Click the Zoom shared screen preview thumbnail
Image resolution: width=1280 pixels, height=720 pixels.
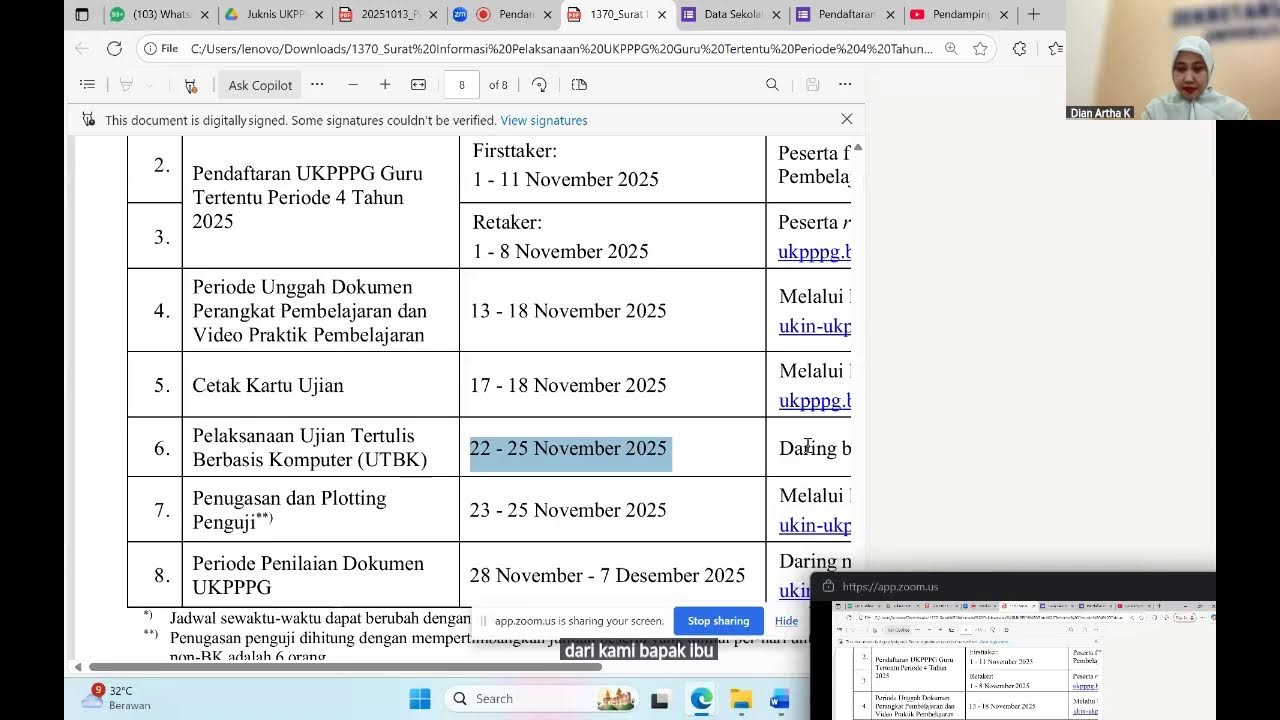click(1023, 659)
